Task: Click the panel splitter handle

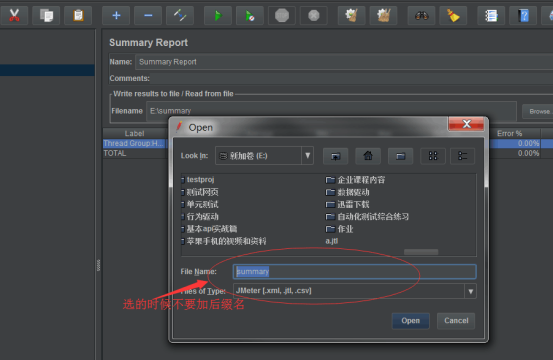Action: [98, 265]
